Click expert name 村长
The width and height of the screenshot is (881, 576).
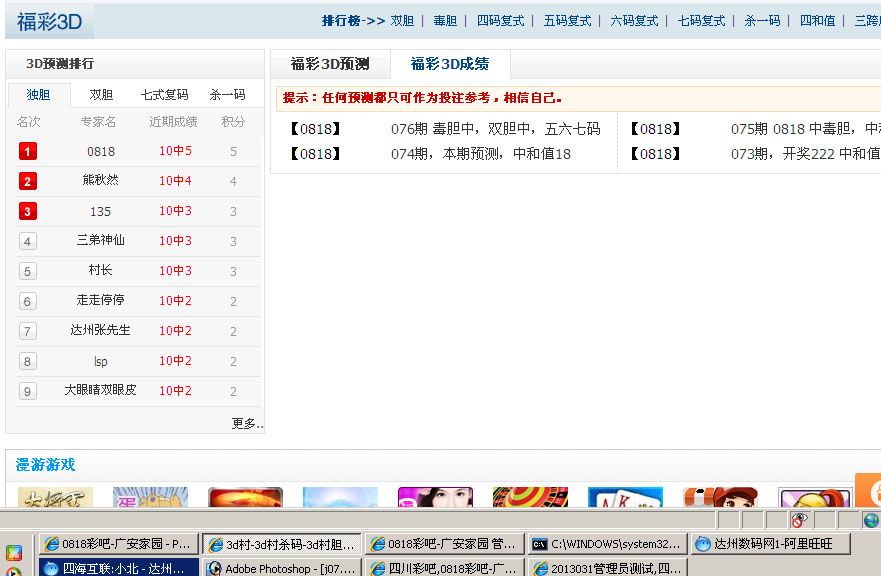[x=101, y=270]
